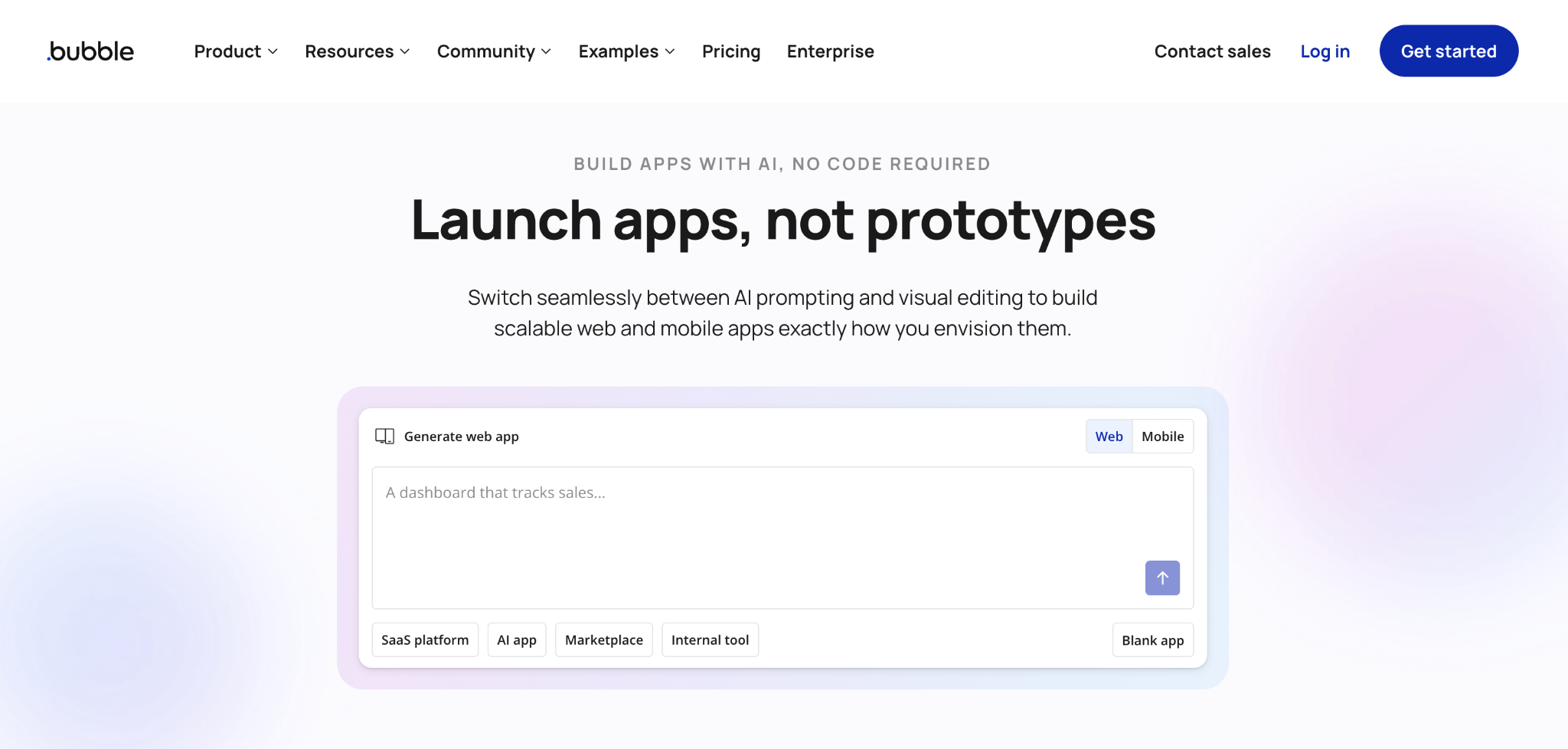Click the Generate web app icon
The image size is (1568, 749).
pos(385,435)
